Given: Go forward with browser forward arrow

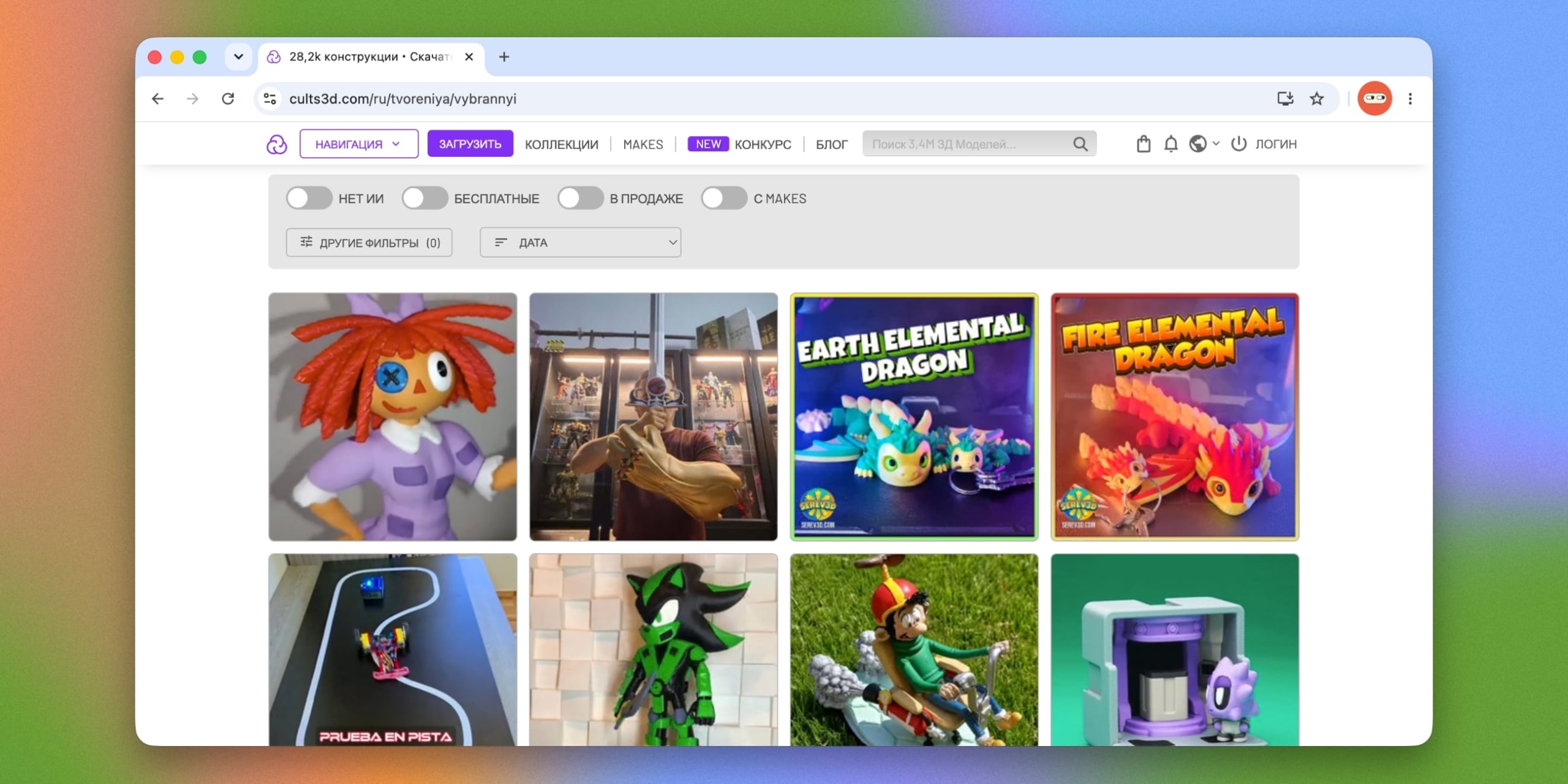Looking at the screenshot, I should click(x=192, y=99).
